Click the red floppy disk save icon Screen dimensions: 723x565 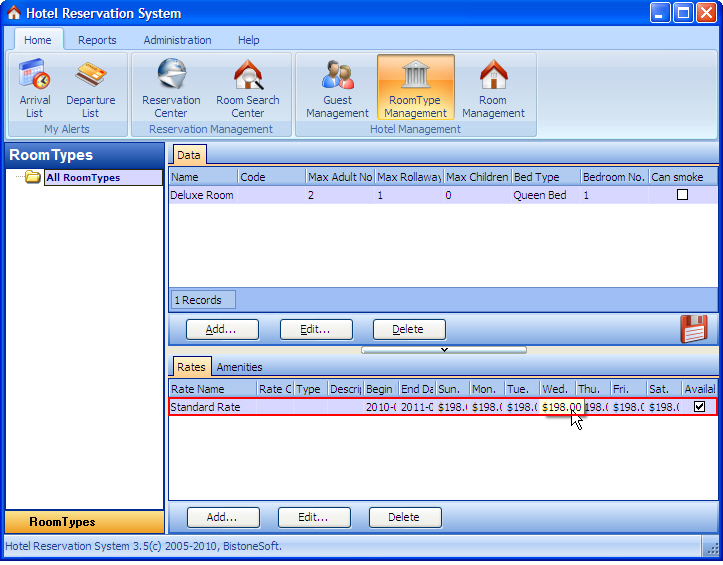(693, 329)
